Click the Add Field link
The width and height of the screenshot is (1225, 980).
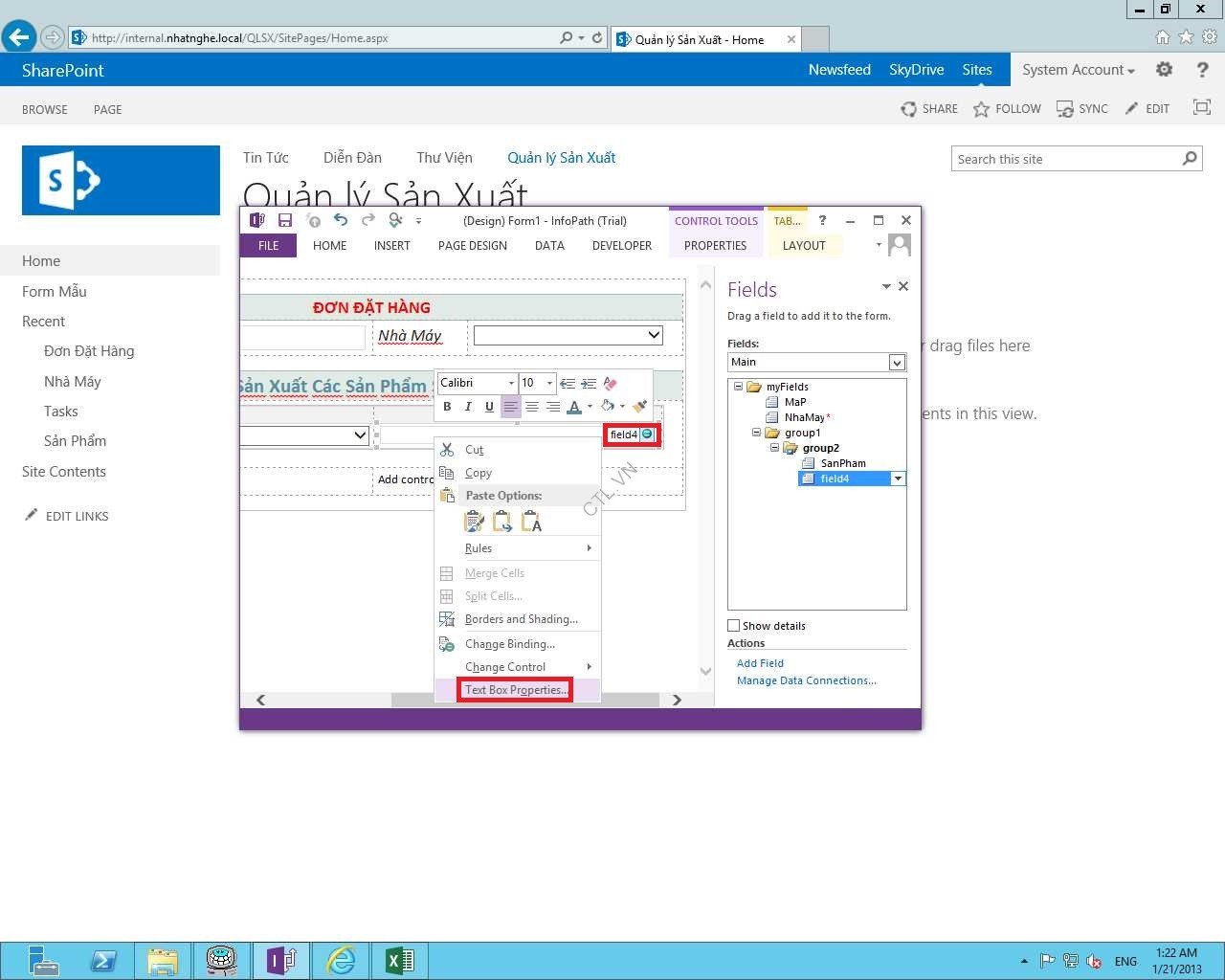click(x=760, y=663)
